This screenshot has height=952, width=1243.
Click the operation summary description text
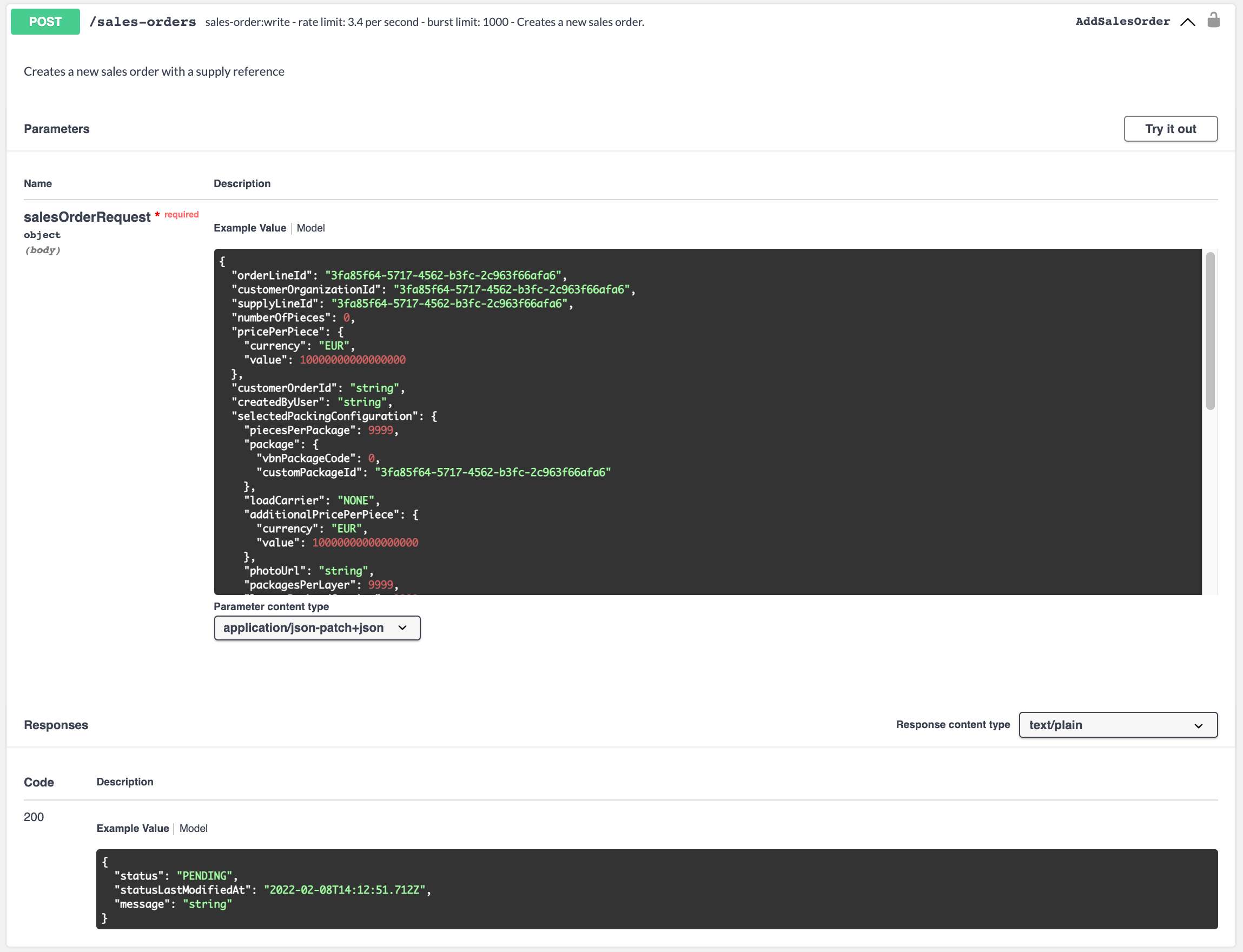425,22
